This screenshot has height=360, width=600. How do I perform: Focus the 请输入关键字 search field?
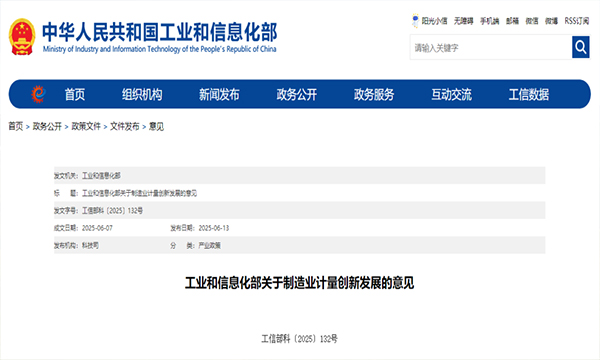491,47
